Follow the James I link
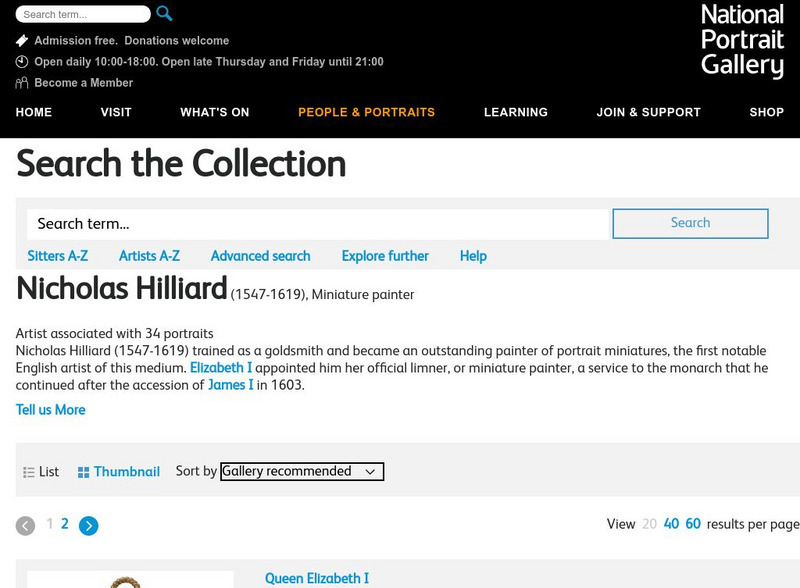Viewport: 800px width, 588px height. point(231,385)
